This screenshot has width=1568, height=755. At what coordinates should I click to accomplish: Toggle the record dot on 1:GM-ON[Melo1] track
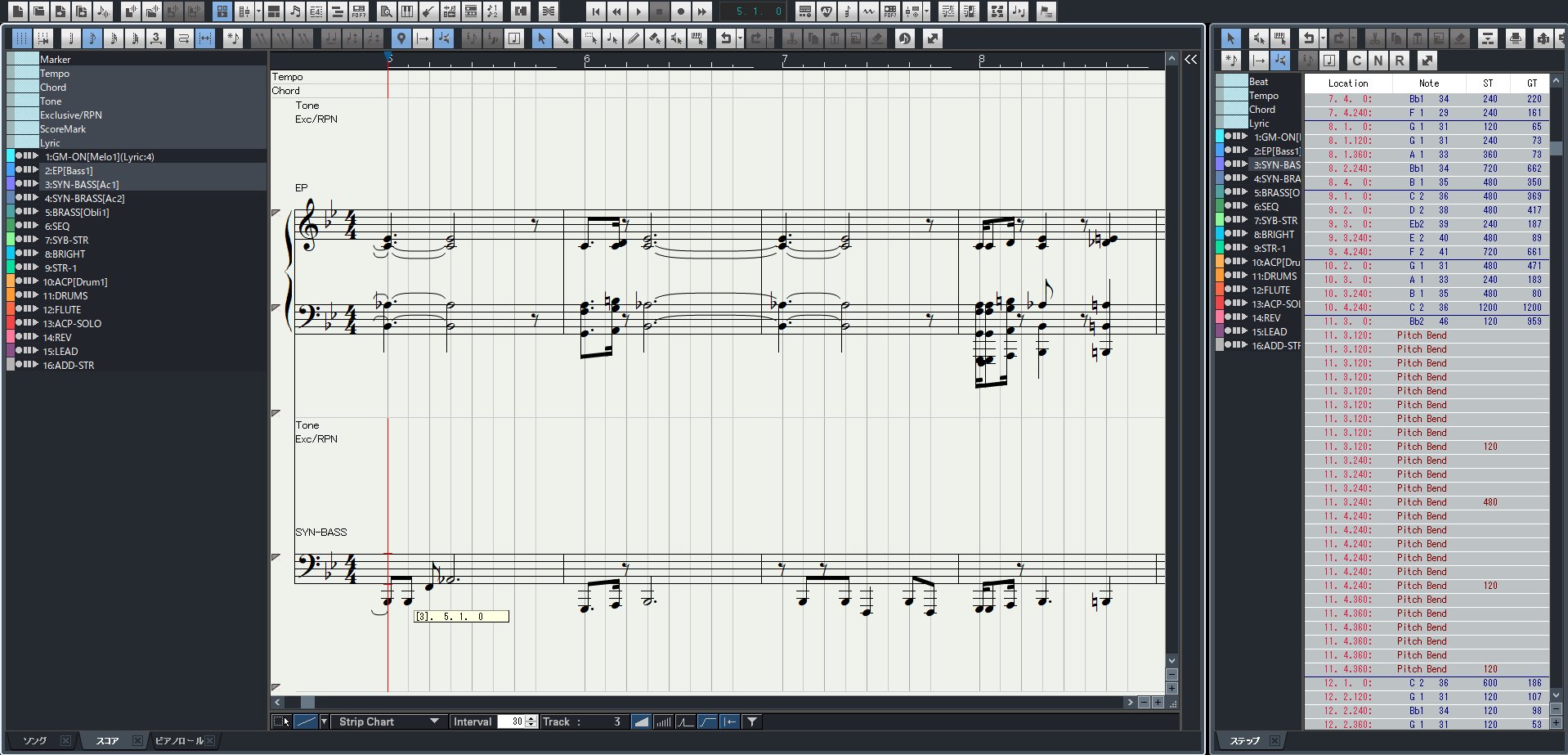click(20, 155)
